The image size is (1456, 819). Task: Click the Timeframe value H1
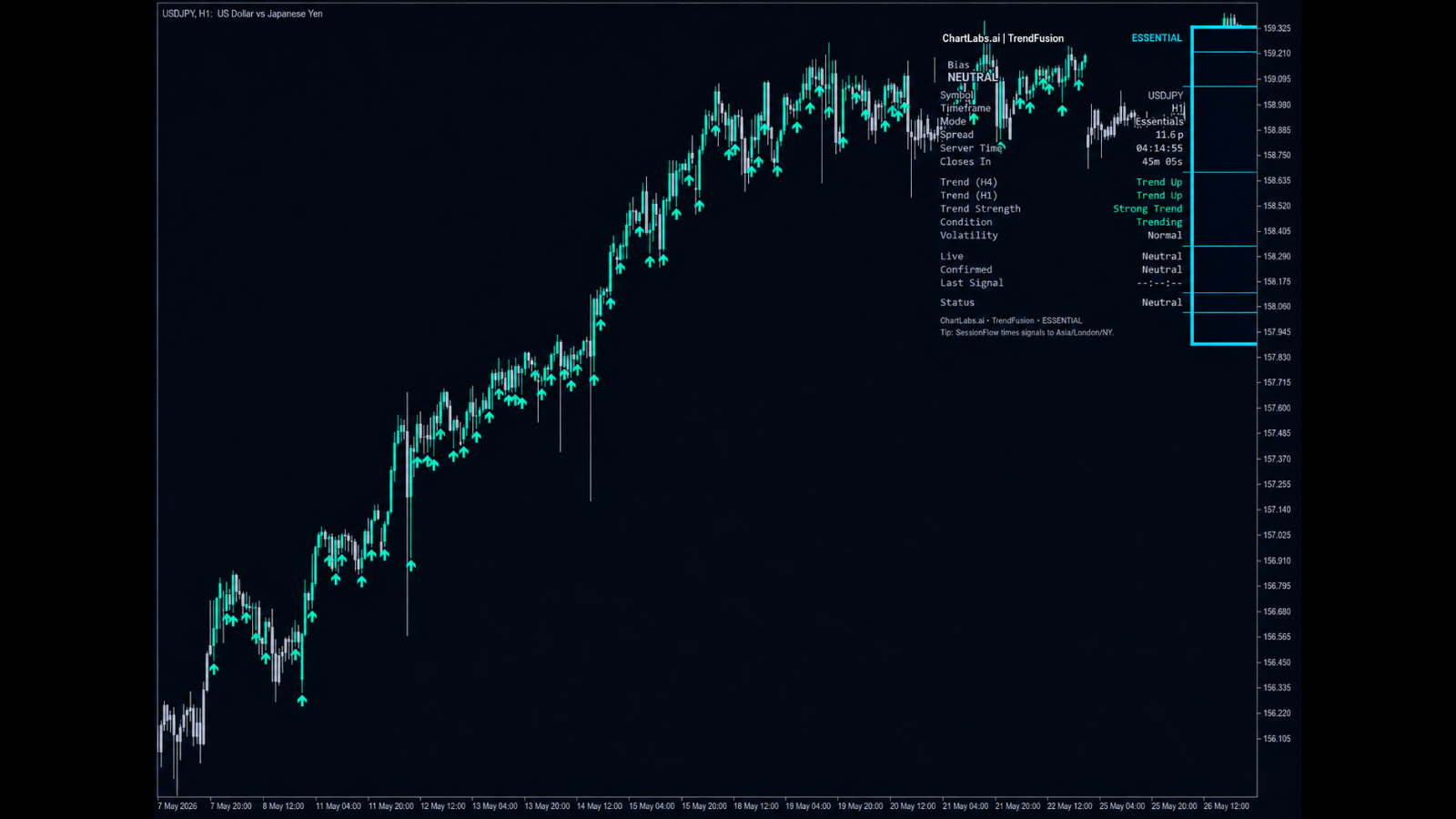click(x=1177, y=108)
